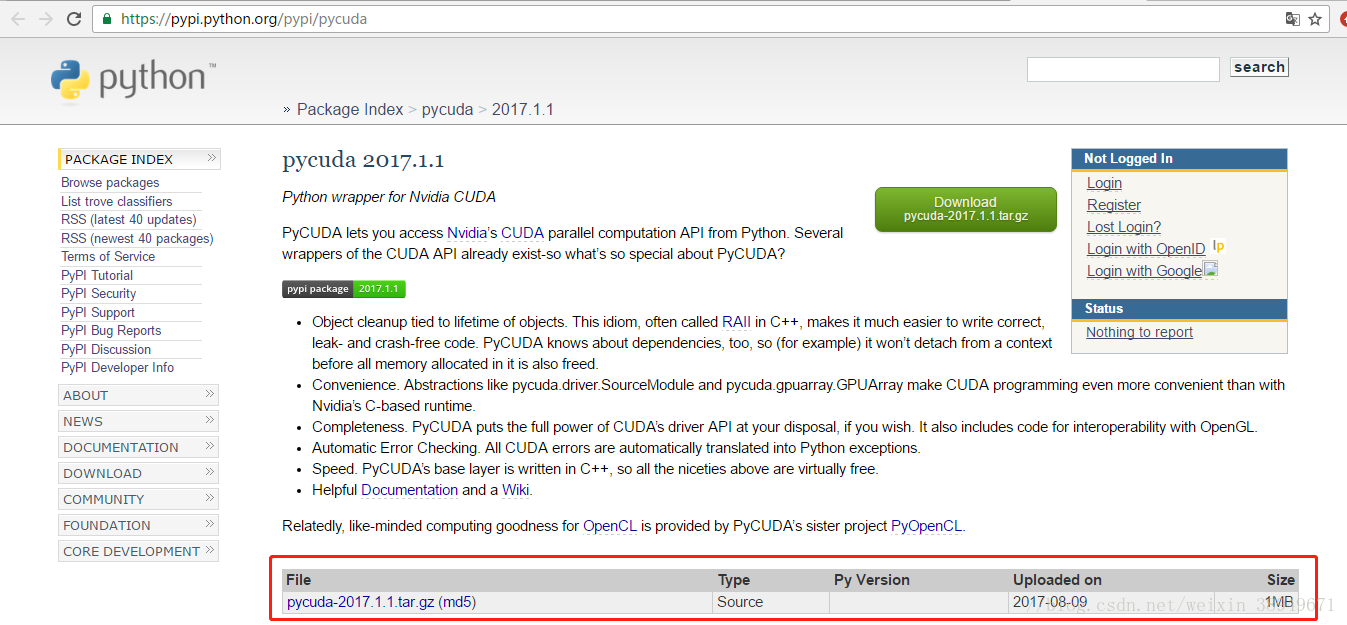The height and width of the screenshot is (625, 1347).
Task: Open Browse packages in the sidebar
Action: click(x=110, y=182)
